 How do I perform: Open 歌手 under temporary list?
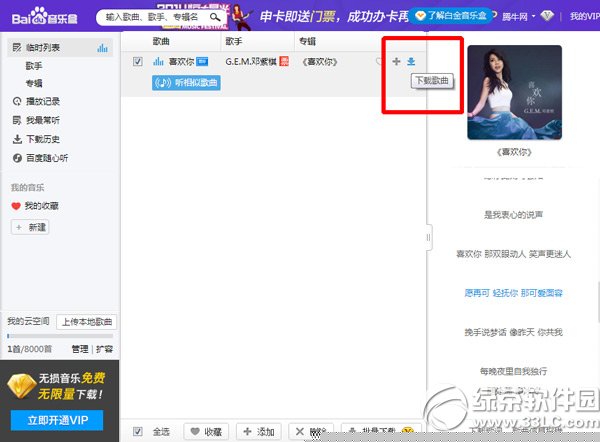click(34, 66)
